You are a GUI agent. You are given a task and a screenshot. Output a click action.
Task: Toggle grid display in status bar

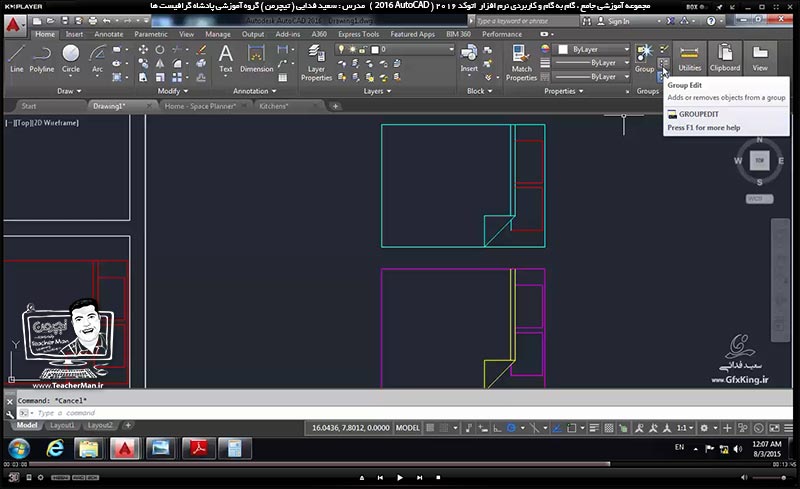pyautogui.click(x=430, y=428)
